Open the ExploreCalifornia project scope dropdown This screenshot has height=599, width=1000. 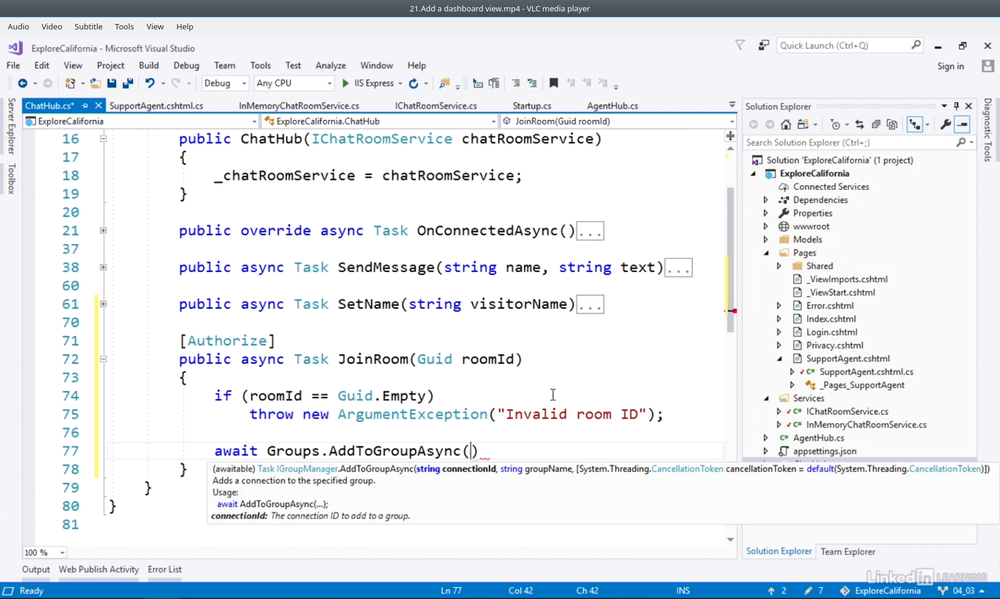click(141, 121)
